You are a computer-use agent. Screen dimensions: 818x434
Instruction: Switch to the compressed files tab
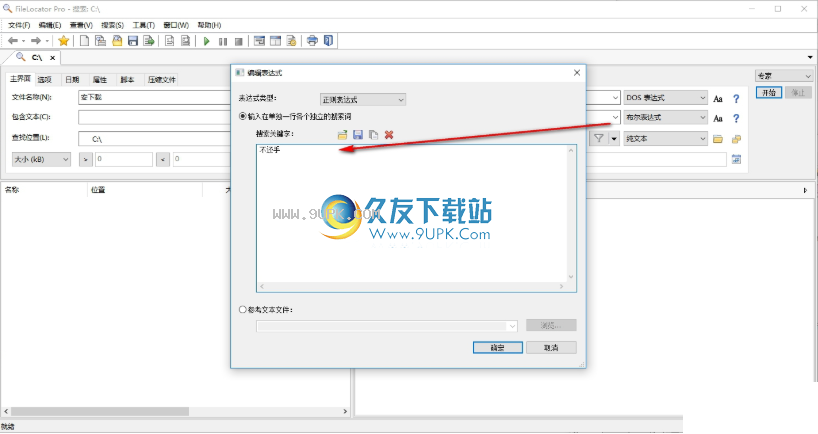pyautogui.click(x=162, y=80)
